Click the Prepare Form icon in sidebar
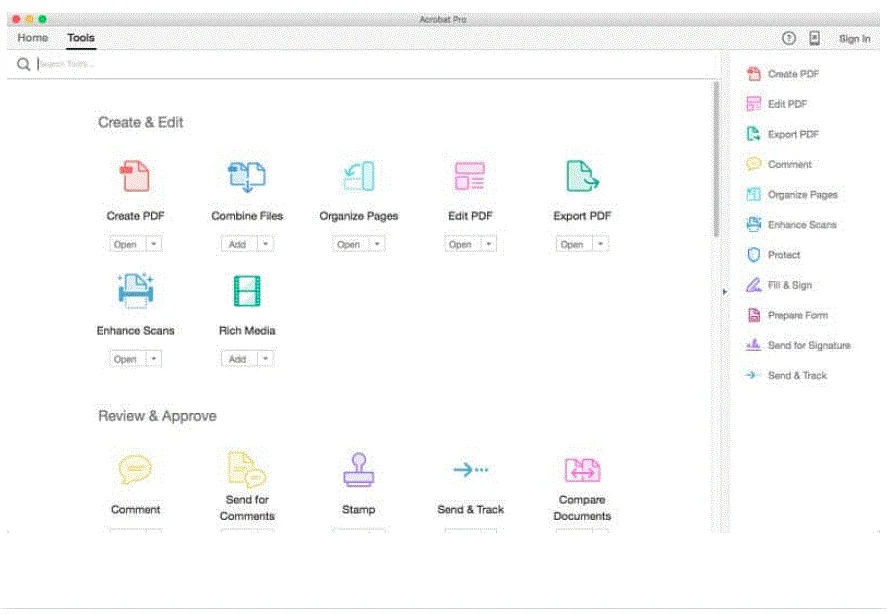This screenshot has width=887, height=614. [x=753, y=315]
